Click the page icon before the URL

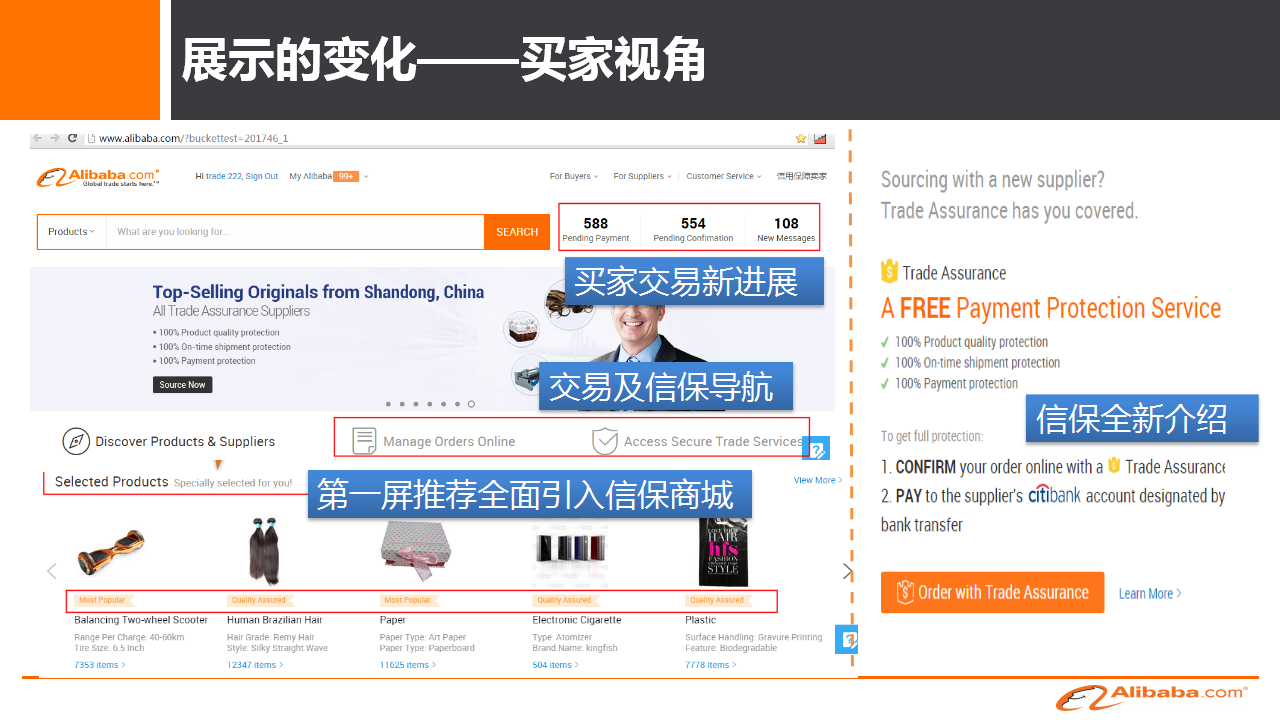(x=91, y=138)
